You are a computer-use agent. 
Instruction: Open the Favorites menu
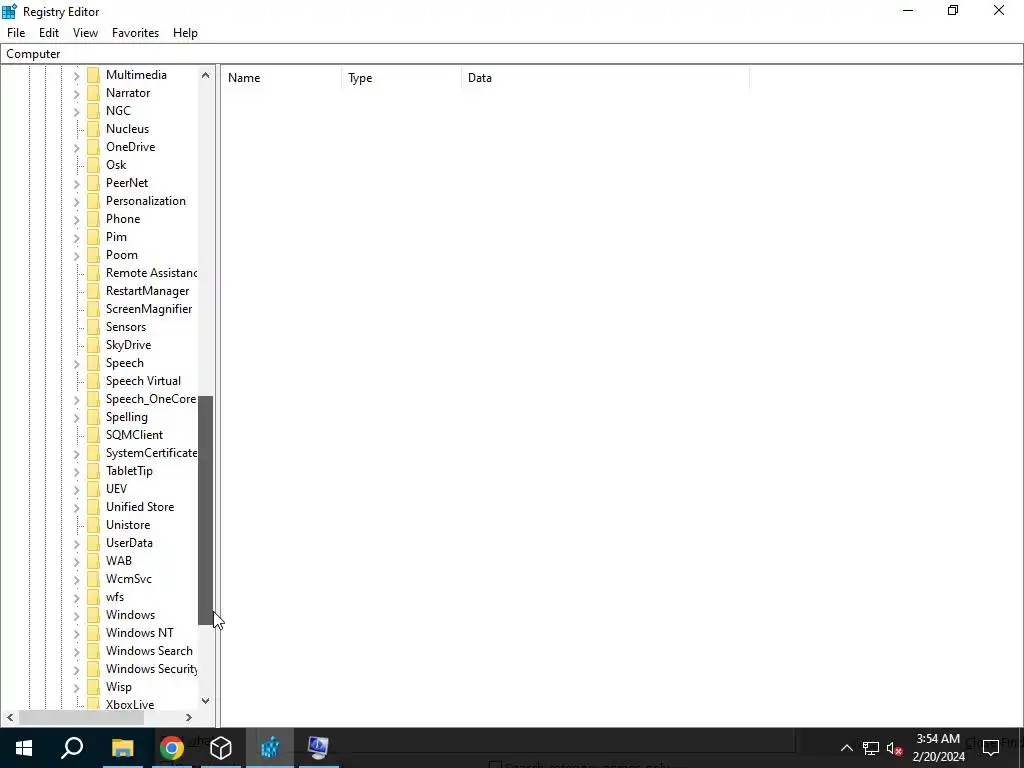coord(135,33)
